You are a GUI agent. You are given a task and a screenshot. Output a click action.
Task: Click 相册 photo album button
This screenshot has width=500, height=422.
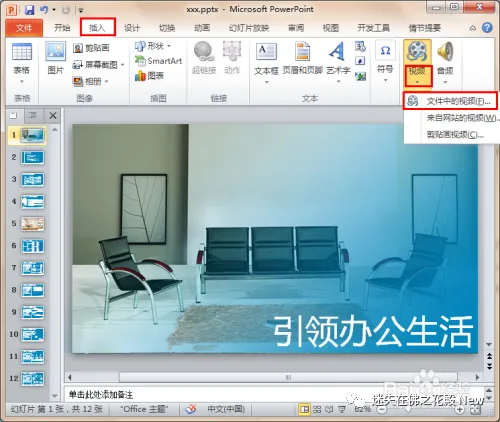click(x=87, y=81)
